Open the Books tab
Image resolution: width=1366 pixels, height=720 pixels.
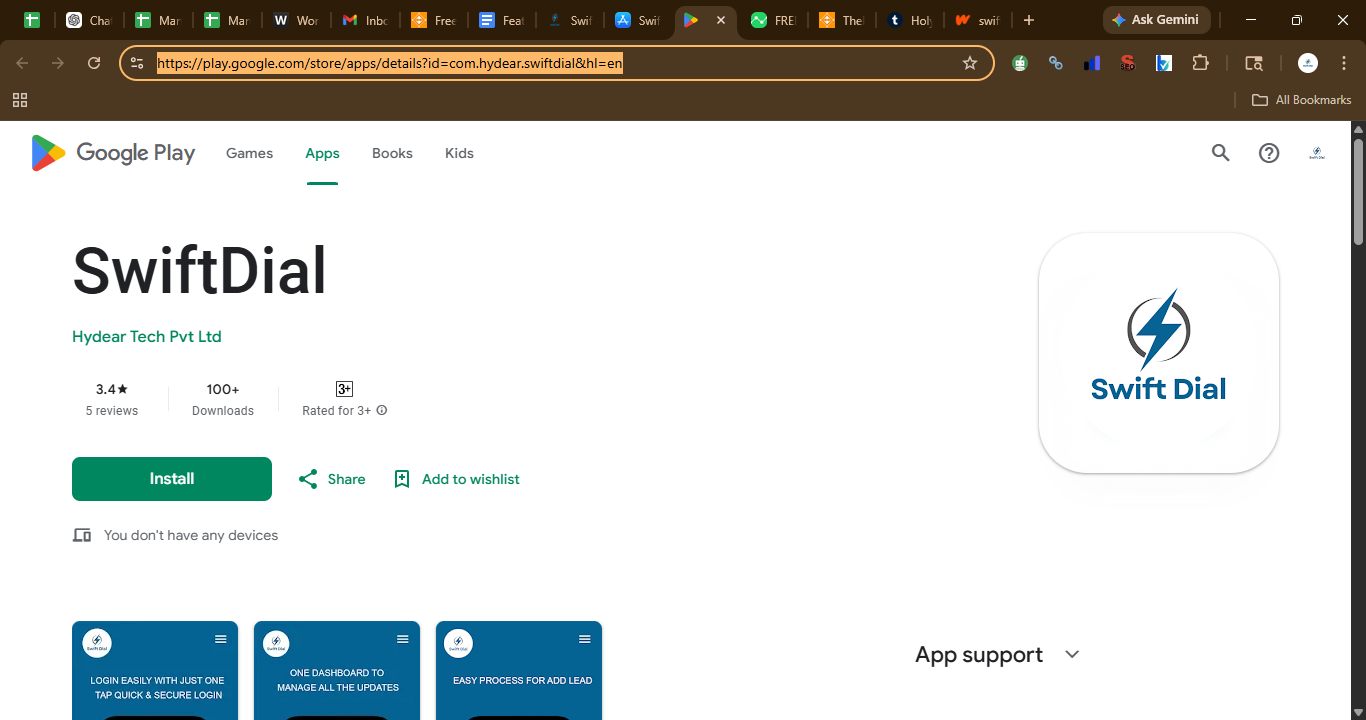392,153
